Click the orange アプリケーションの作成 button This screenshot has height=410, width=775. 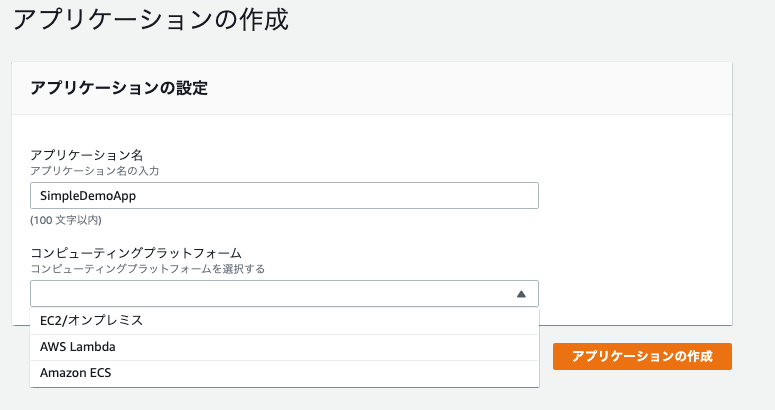[642, 356]
